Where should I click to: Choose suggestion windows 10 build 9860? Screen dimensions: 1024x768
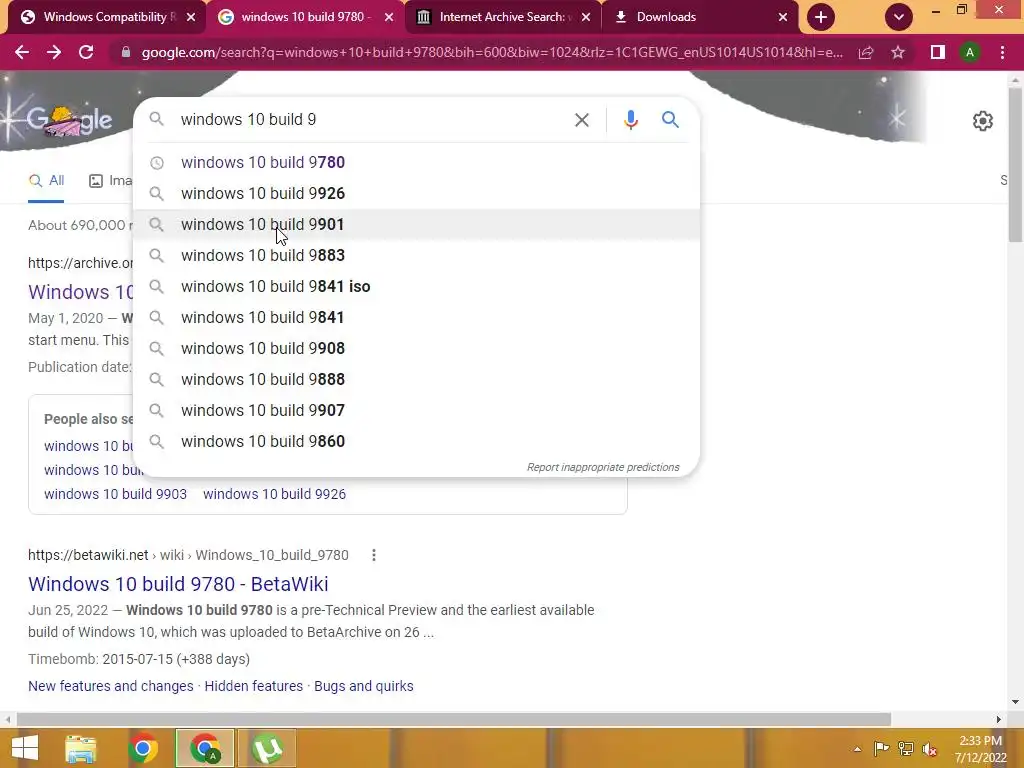[416, 441]
